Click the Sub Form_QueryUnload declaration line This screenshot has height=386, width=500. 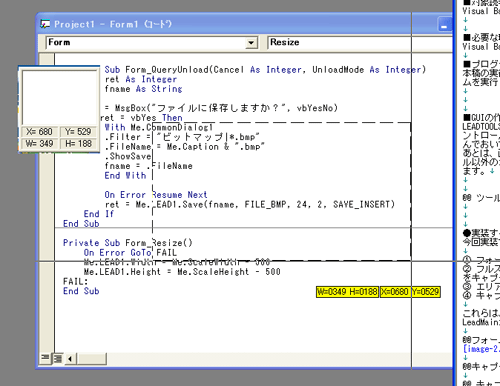point(265,70)
